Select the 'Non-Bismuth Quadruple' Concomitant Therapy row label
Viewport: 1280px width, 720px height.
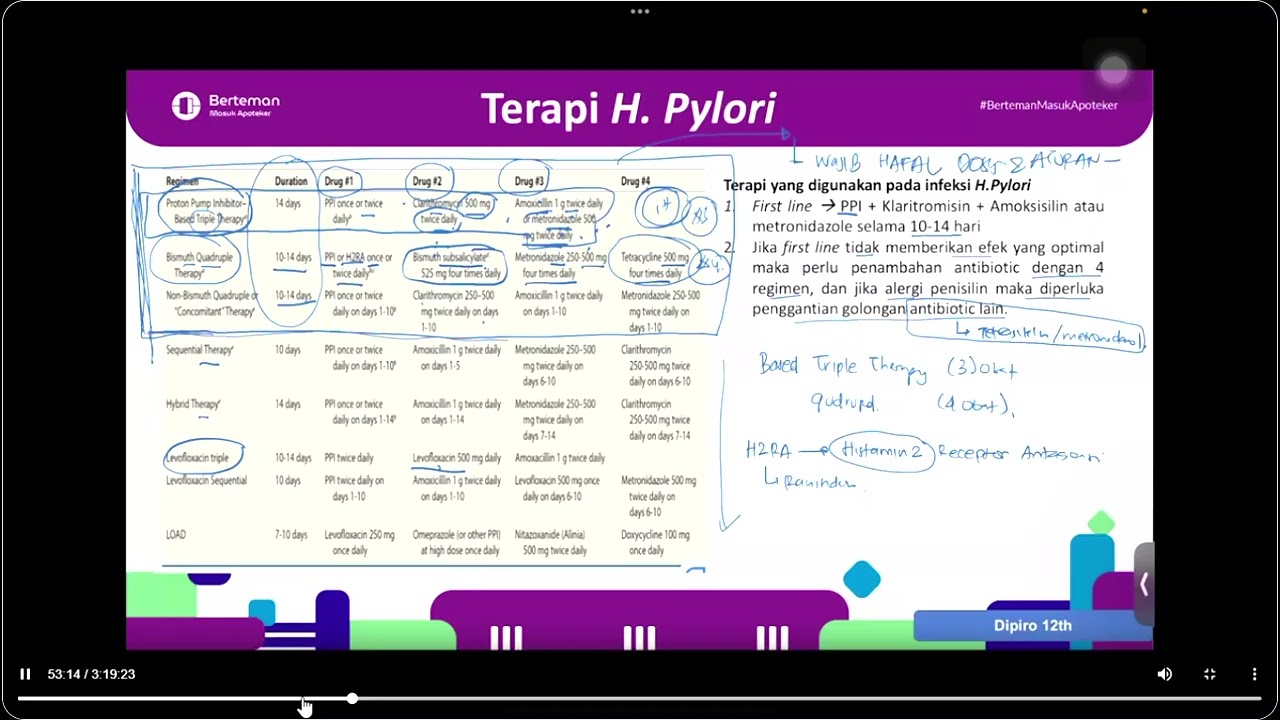(x=211, y=304)
